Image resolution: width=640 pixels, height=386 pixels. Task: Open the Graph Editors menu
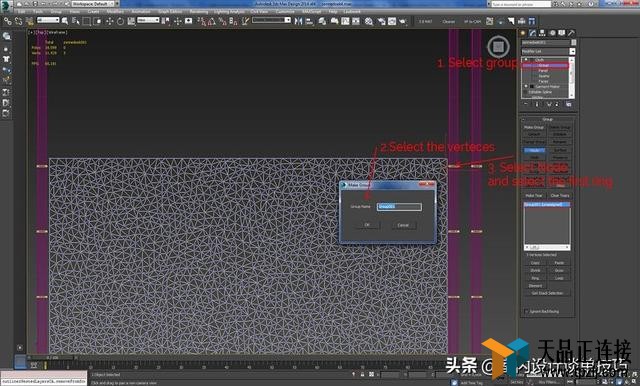170,12
